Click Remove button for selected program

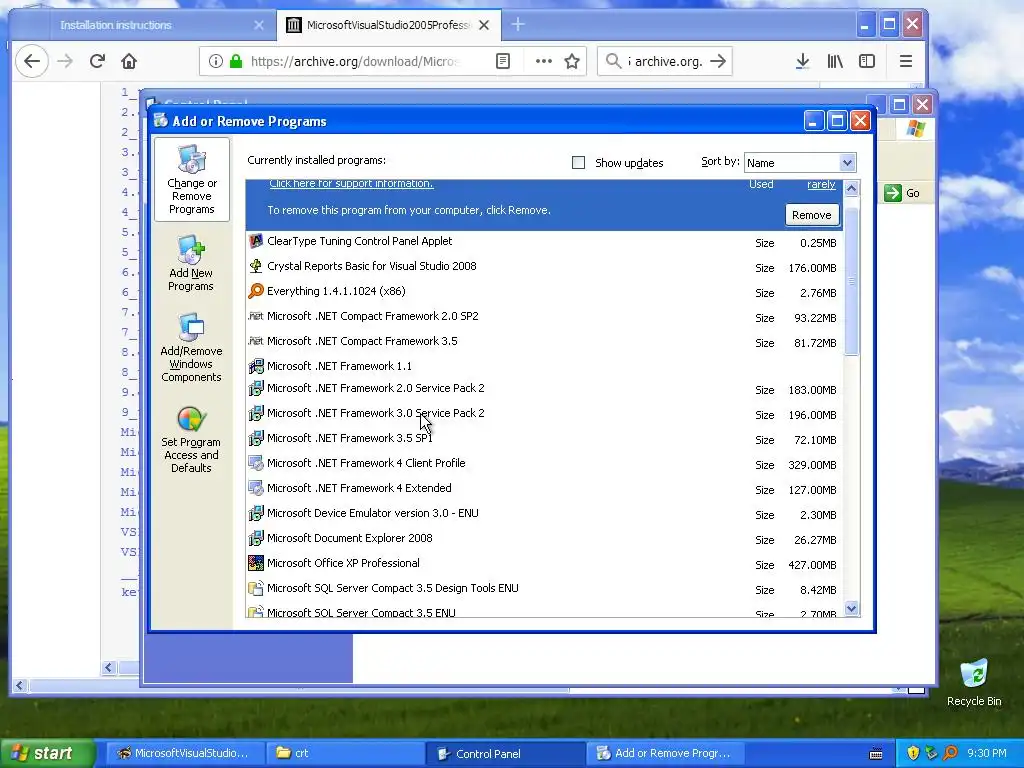(812, 215)
